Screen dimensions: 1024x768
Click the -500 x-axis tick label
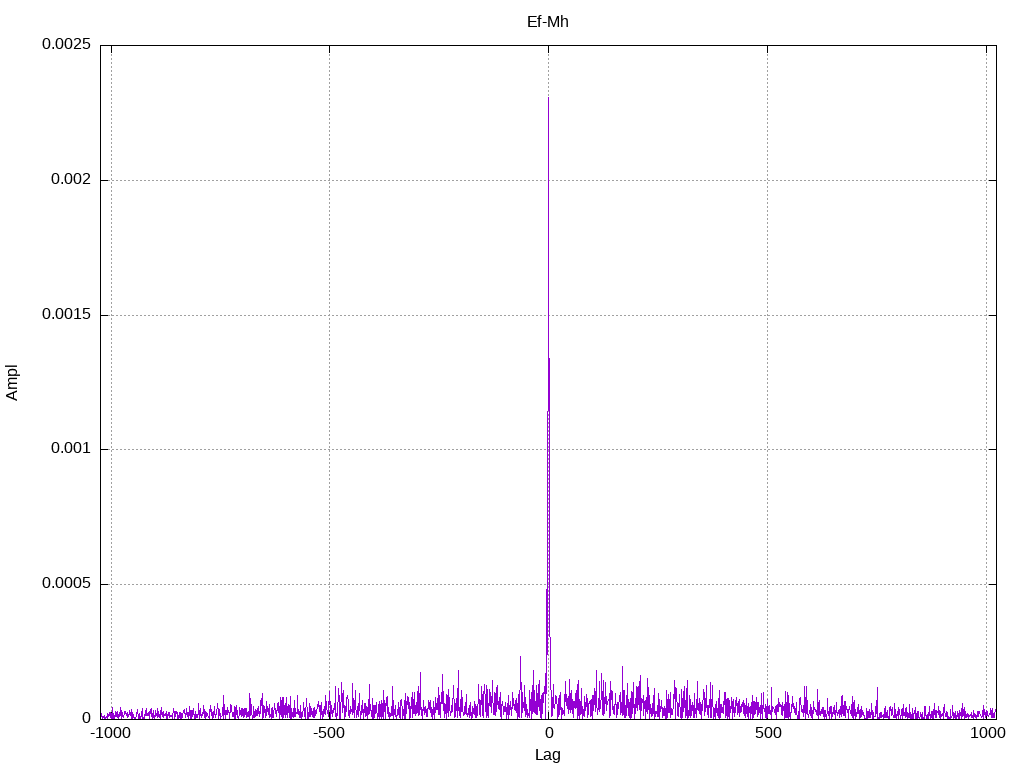[x=328, y=733]
